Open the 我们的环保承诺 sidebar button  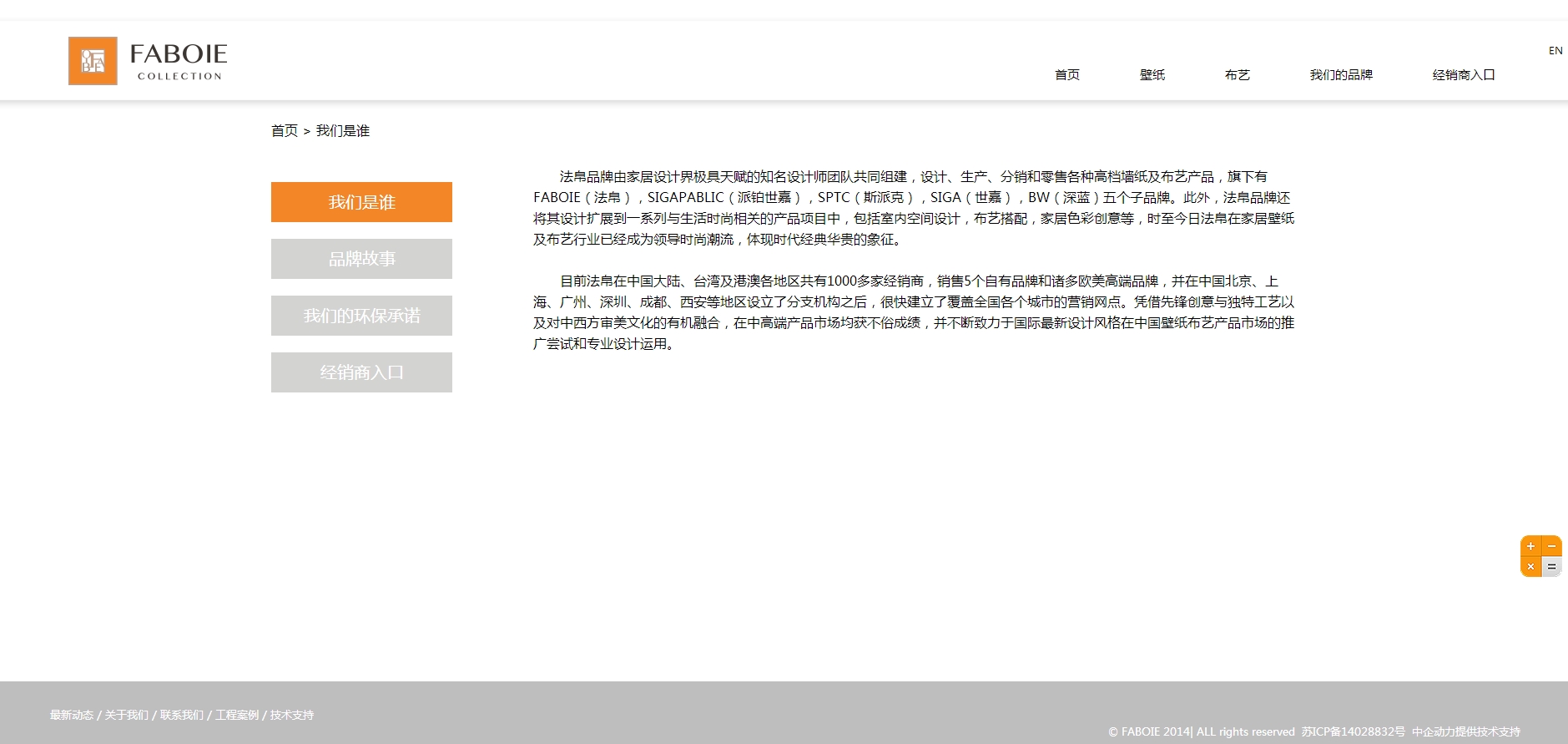pyautogui.click(x=361, y=316)
